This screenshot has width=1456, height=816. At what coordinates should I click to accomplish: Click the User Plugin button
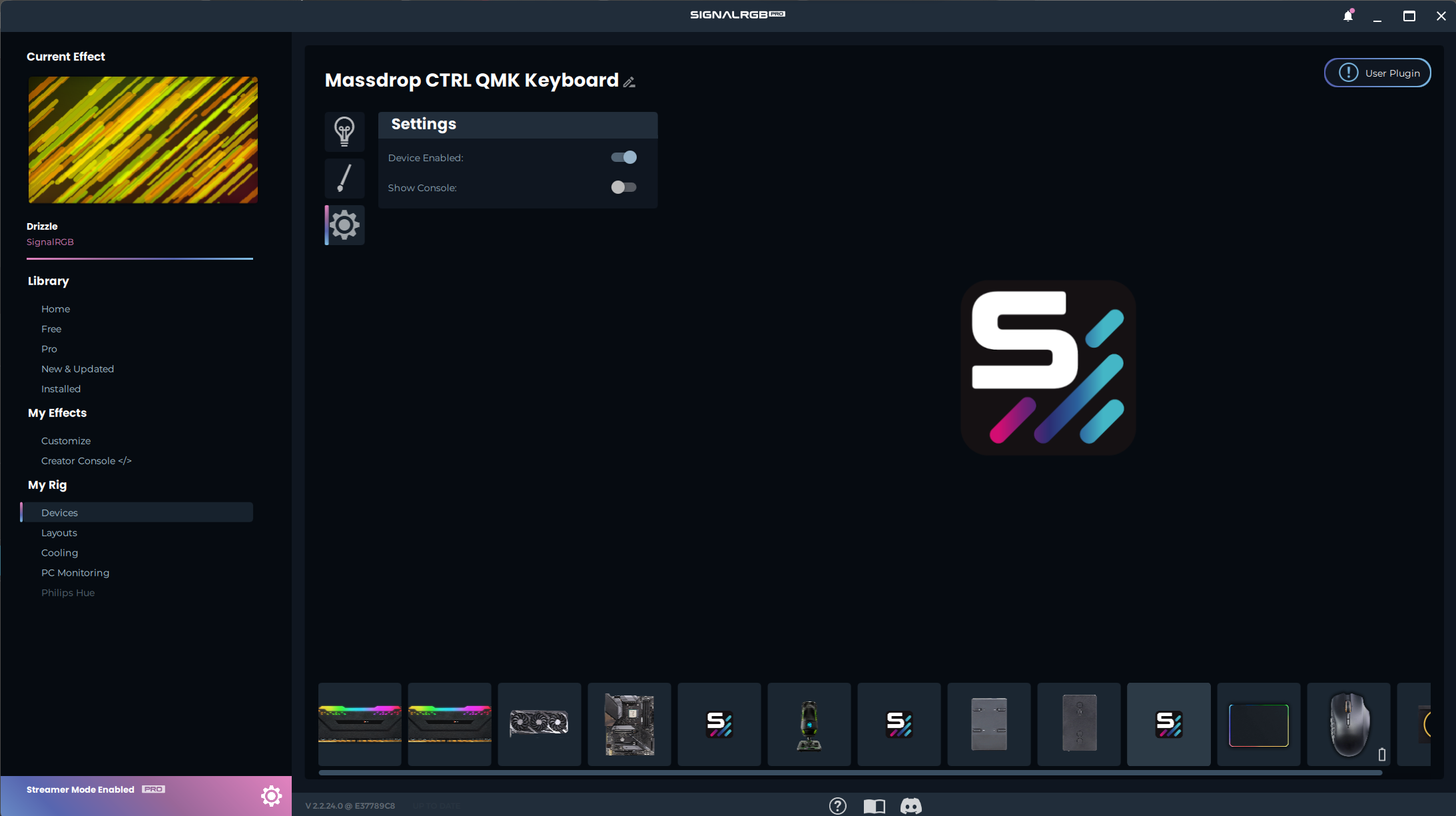(1377, 73)
